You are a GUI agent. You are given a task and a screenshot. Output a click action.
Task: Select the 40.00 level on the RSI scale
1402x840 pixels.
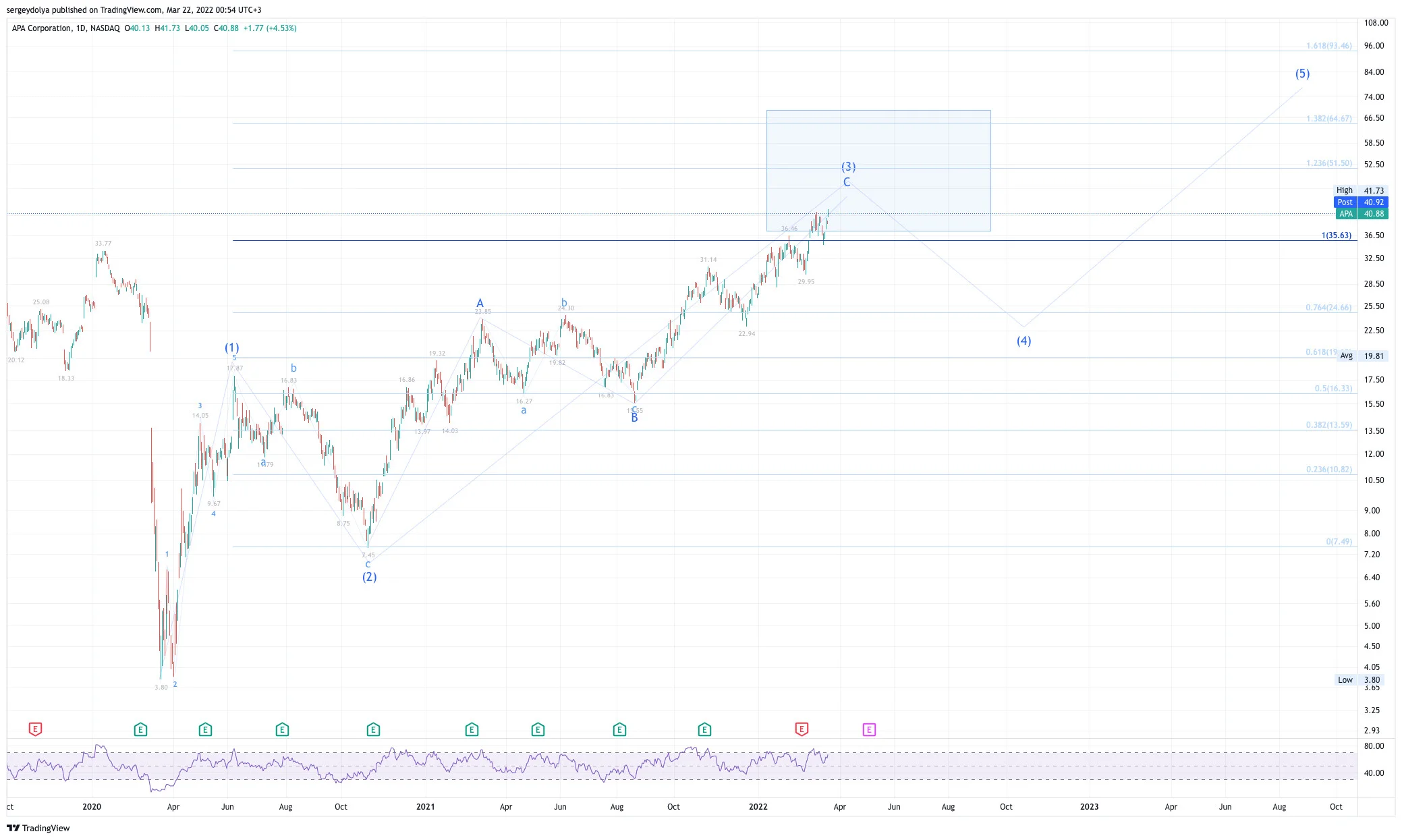[x=1374, y=773]
